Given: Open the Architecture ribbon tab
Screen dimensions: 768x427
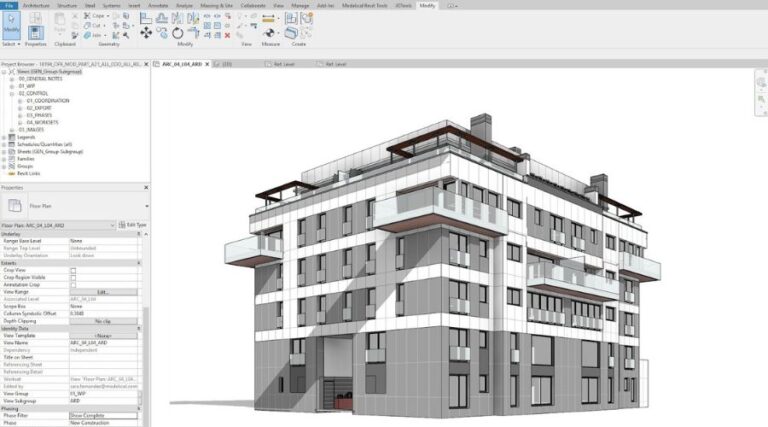Looking at the screenshot, I should coord(36,5).
